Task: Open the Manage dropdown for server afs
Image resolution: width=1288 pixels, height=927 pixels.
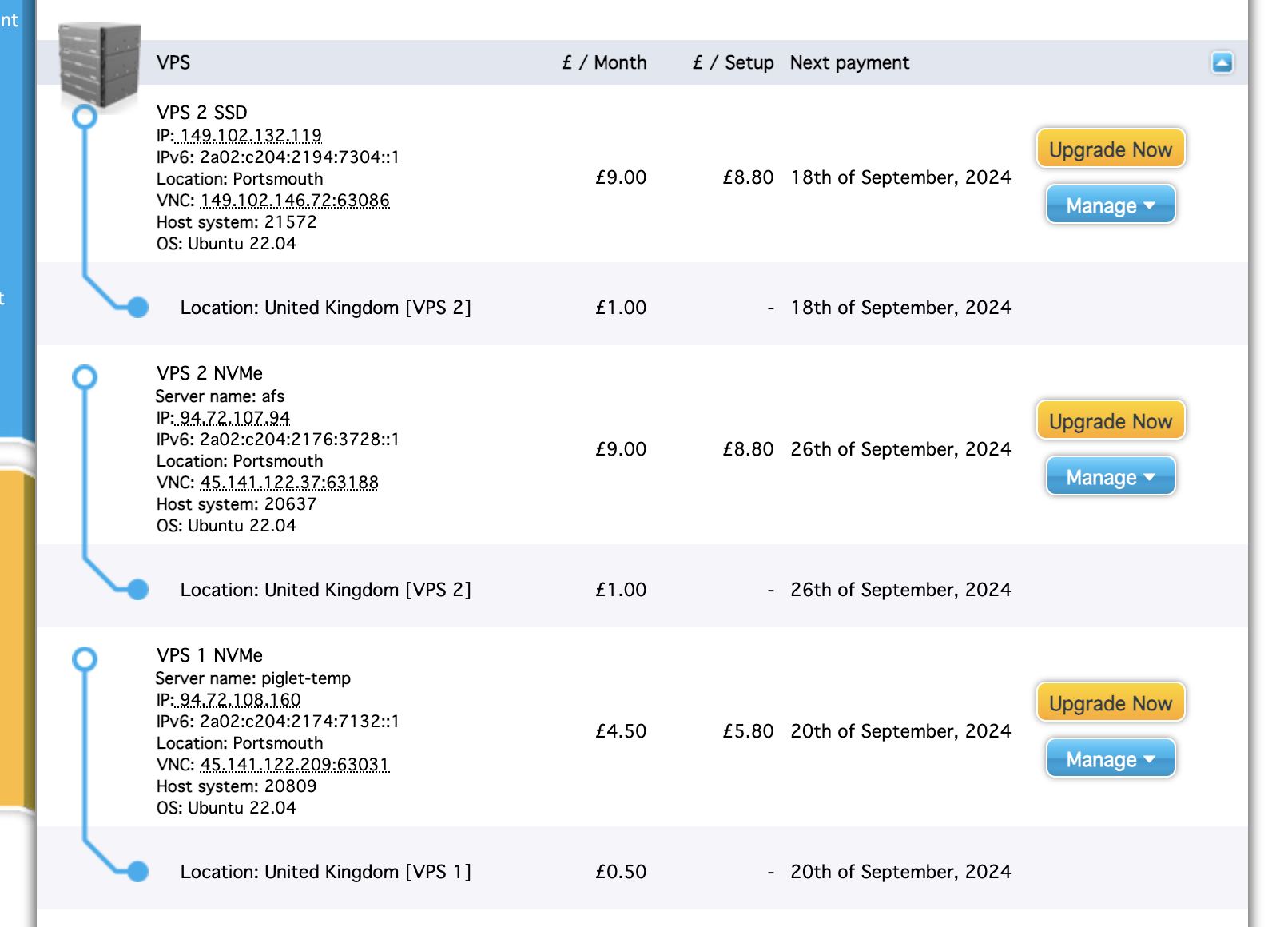Action: (1110, 477)
